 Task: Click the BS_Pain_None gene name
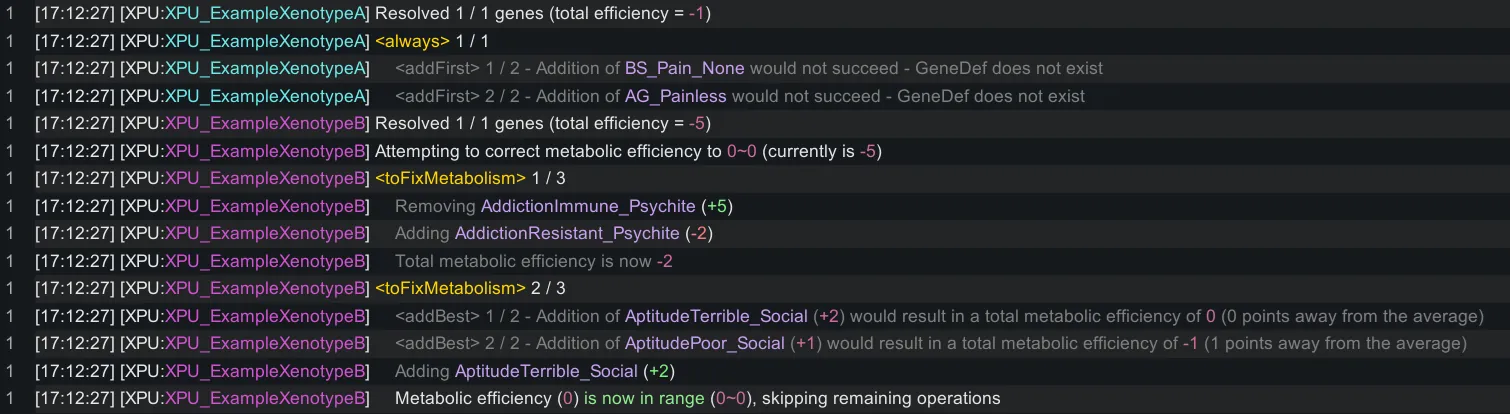coord(684,69)
